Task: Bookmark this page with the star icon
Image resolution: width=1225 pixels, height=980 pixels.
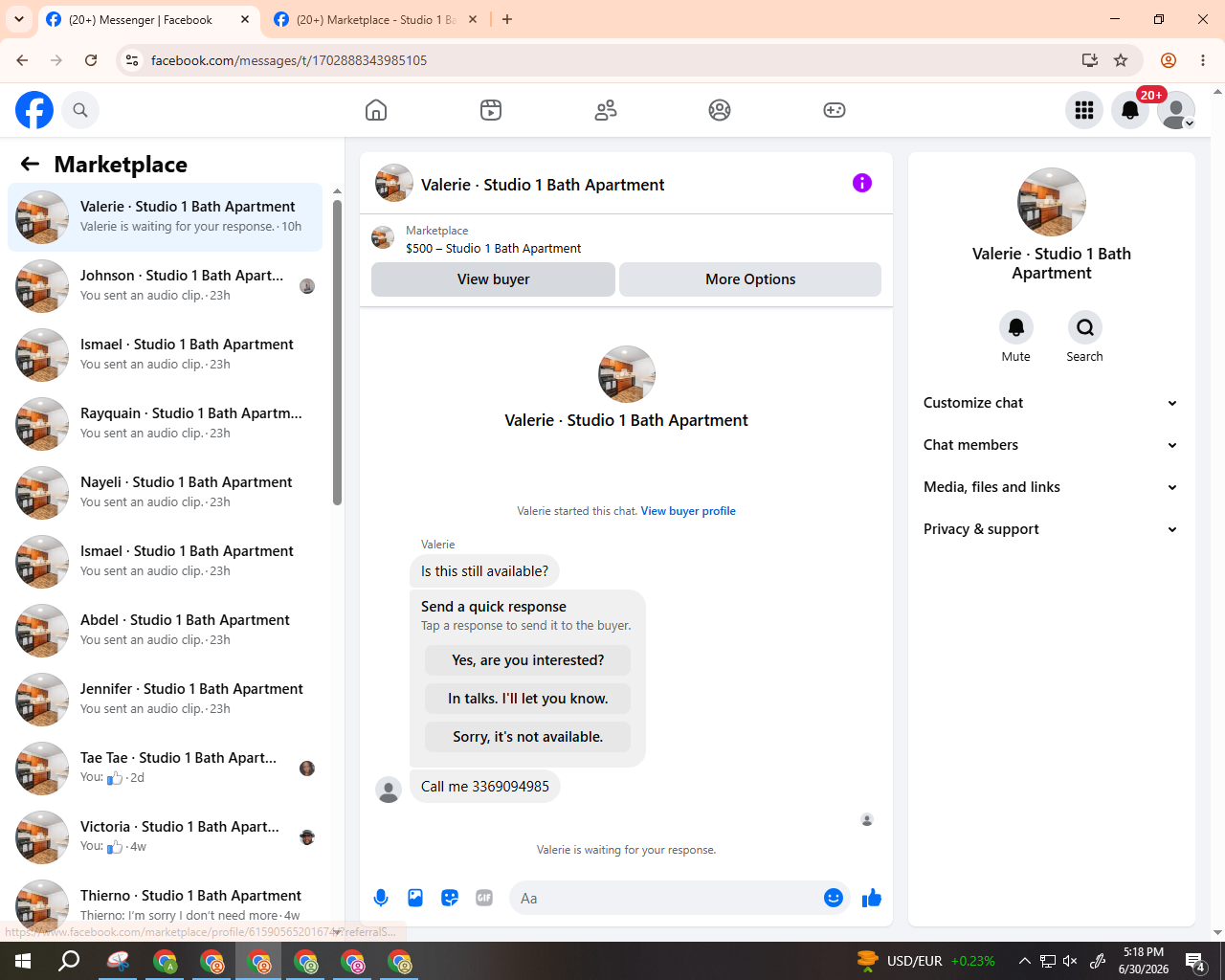Action: click(x=1121, y=60)
